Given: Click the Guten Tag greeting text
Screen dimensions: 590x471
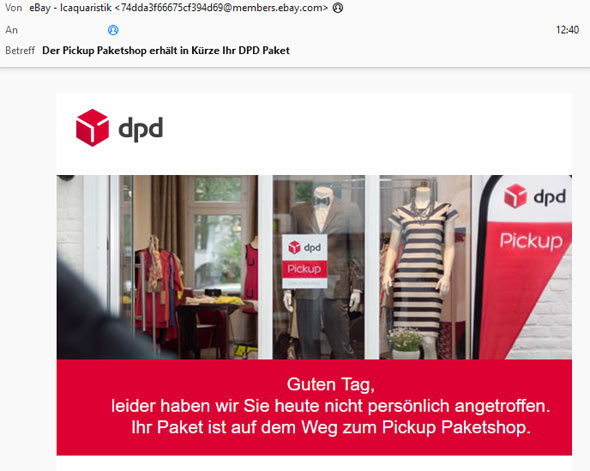Looking at the screenshot, I should tap(331, 384).
